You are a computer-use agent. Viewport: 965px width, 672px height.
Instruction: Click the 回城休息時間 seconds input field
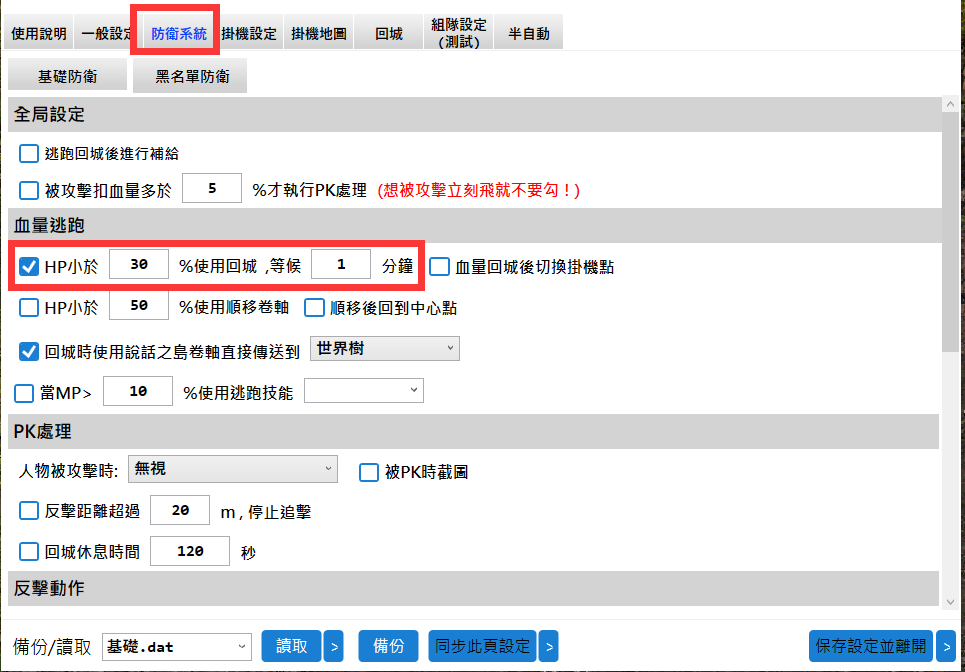pos(189,551)
